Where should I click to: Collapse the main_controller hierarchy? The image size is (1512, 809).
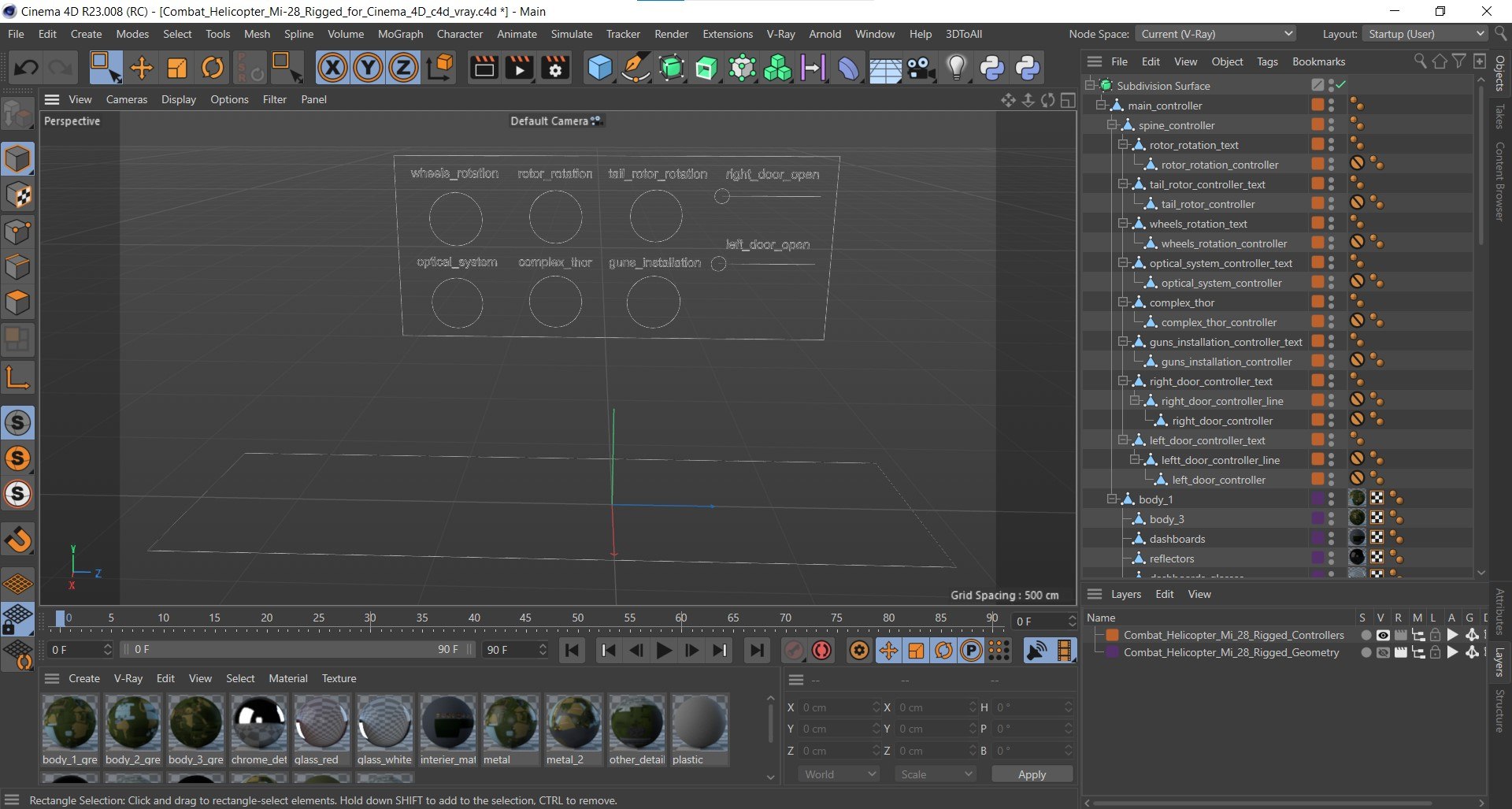(x=1102, y=105)
